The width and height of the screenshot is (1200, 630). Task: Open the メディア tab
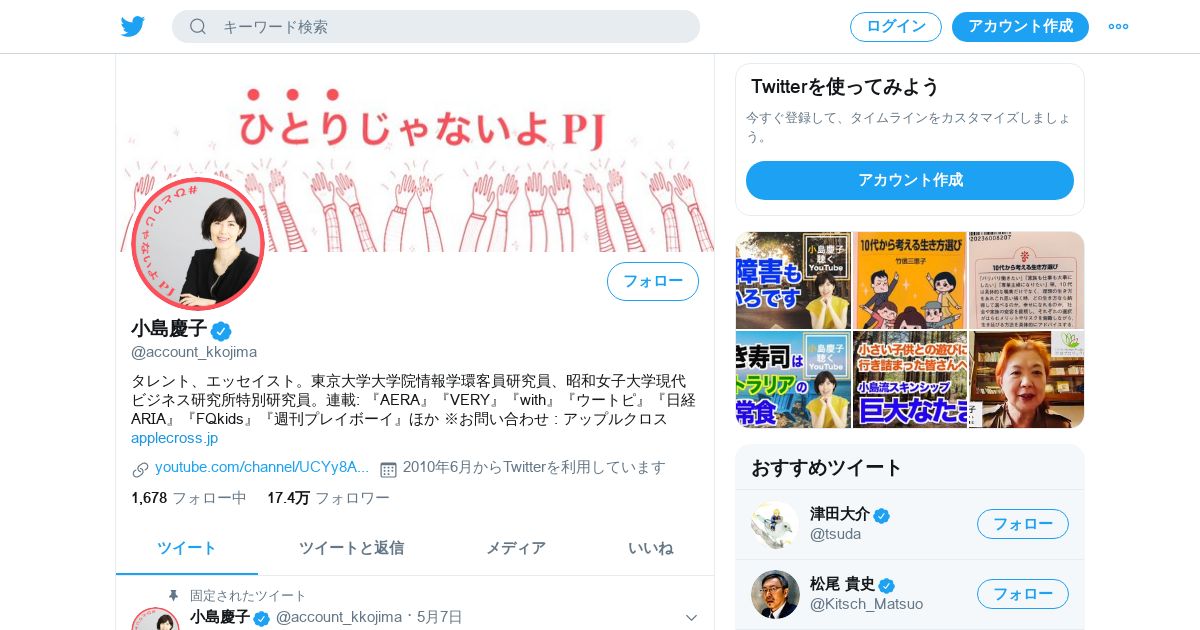[516, 548]
